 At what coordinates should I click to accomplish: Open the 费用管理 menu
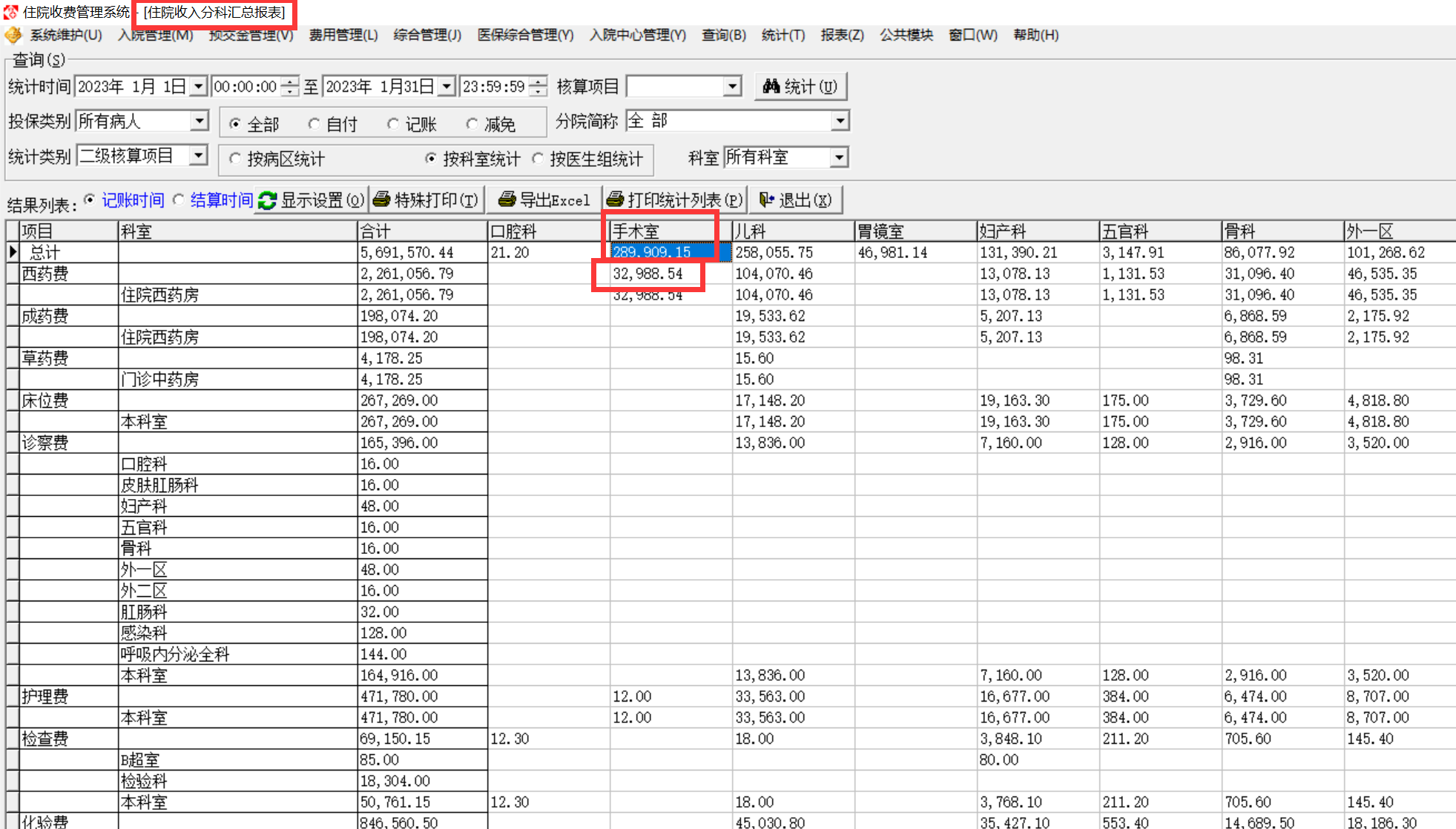[343, 35]
